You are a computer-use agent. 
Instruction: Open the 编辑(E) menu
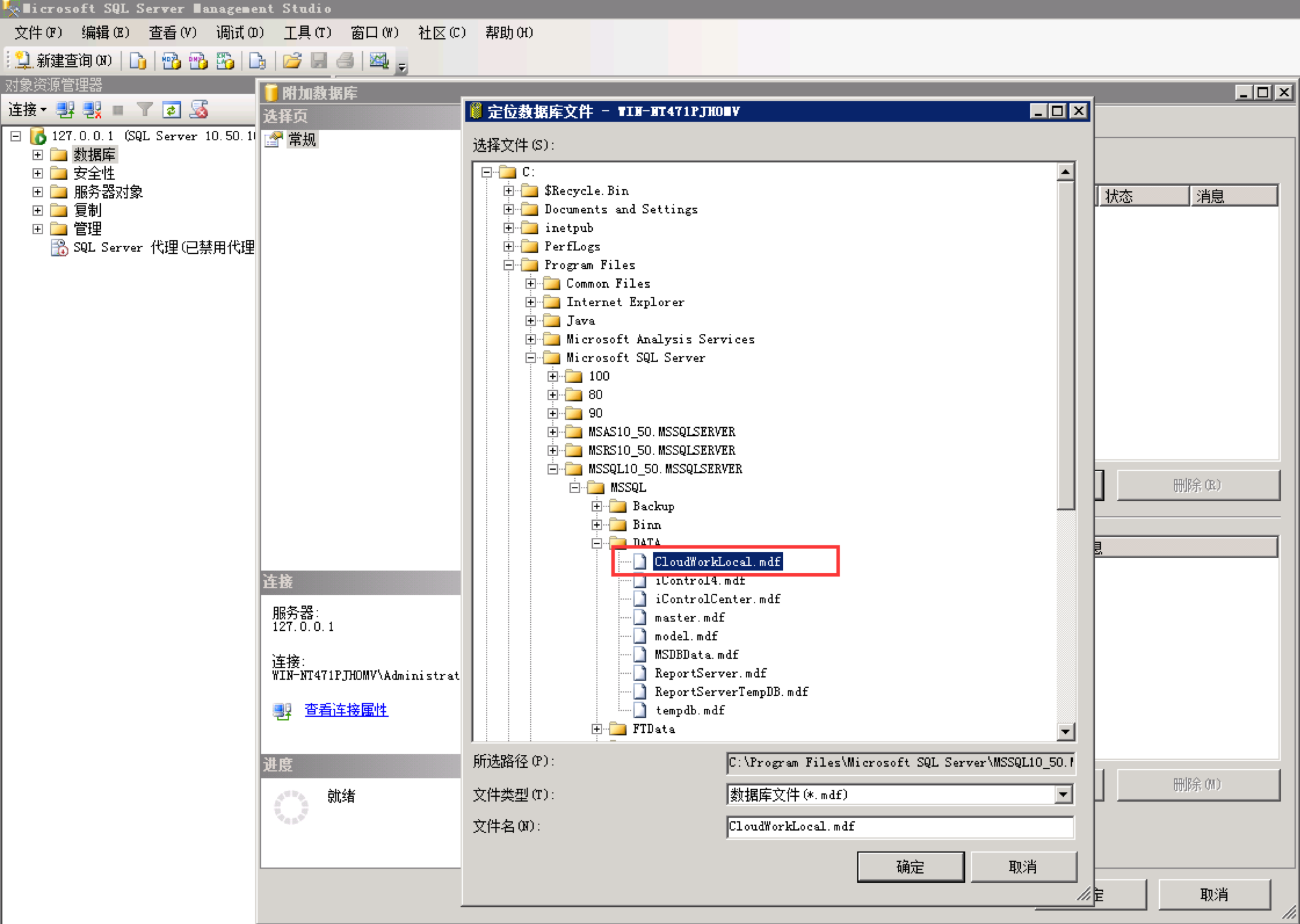pyautogui.click(x=105, y=33)
